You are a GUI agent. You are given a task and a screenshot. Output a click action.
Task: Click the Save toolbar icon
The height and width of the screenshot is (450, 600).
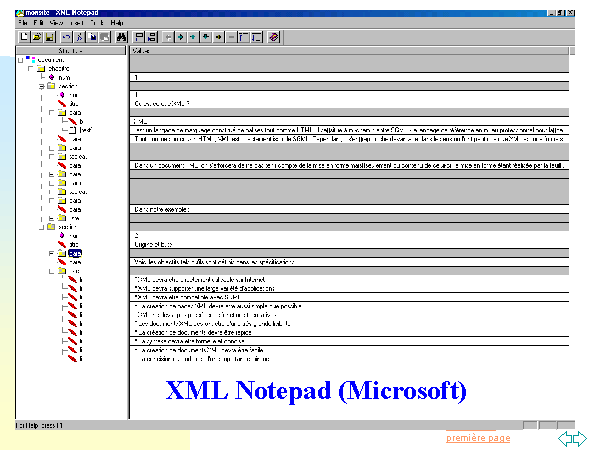pyautogui.click(x=49, y=36)
